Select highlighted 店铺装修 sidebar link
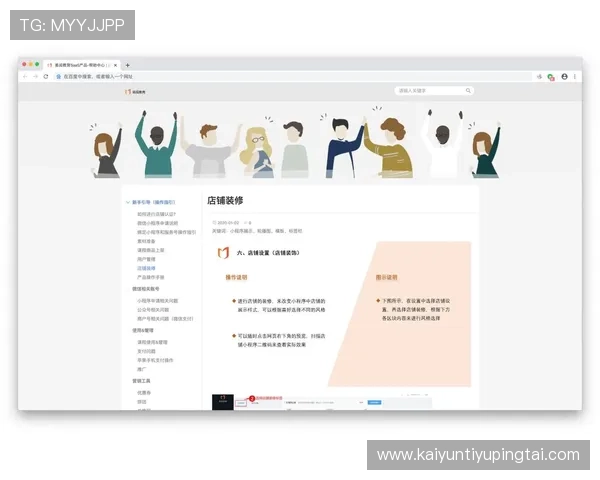Screen dimensions: 600x480 146,268
